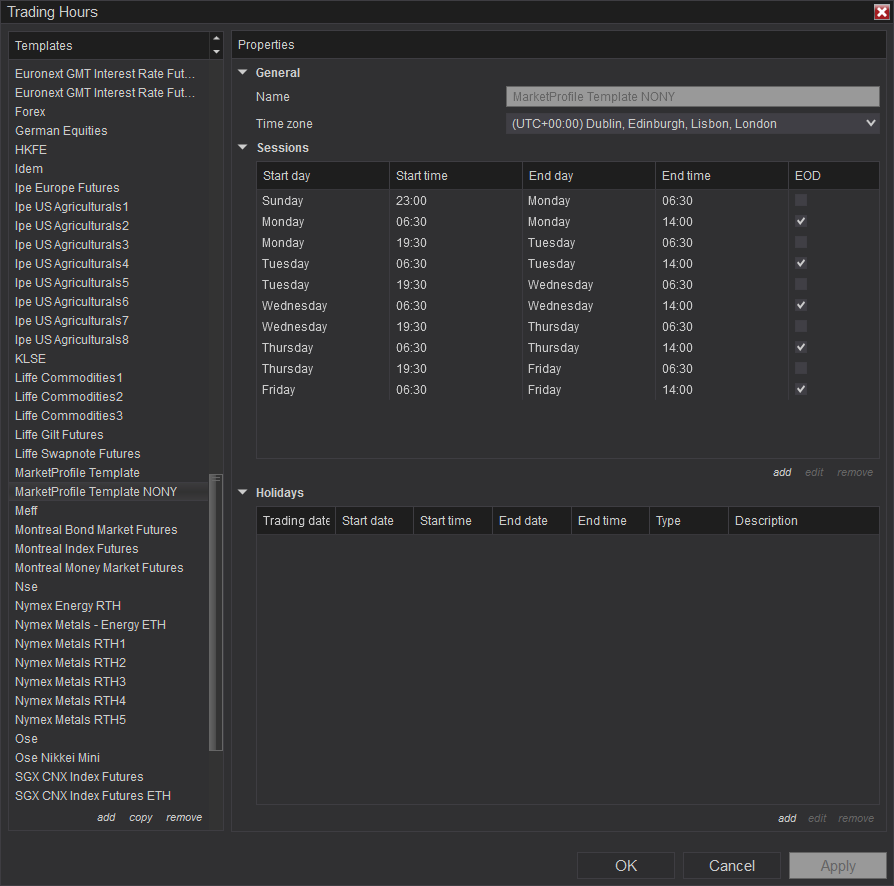Toggle EOD for Friday 06:30 session
Screen dimensions: 894x886
801,389
